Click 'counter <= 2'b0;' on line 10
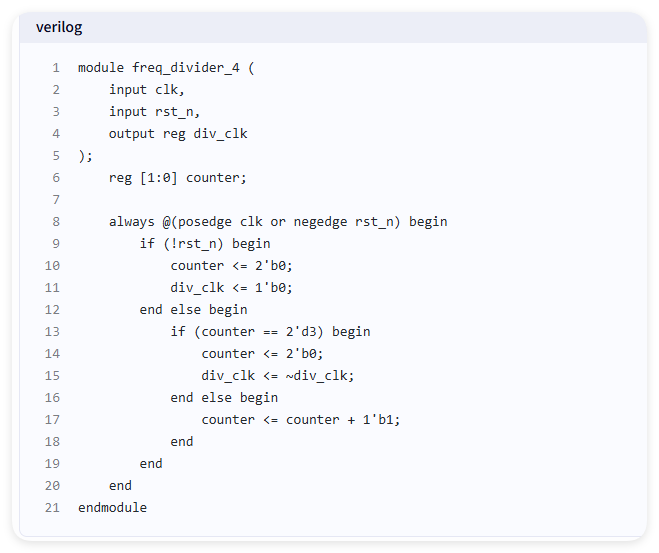Screen dimensions: 659x553 tap(231, 266)
